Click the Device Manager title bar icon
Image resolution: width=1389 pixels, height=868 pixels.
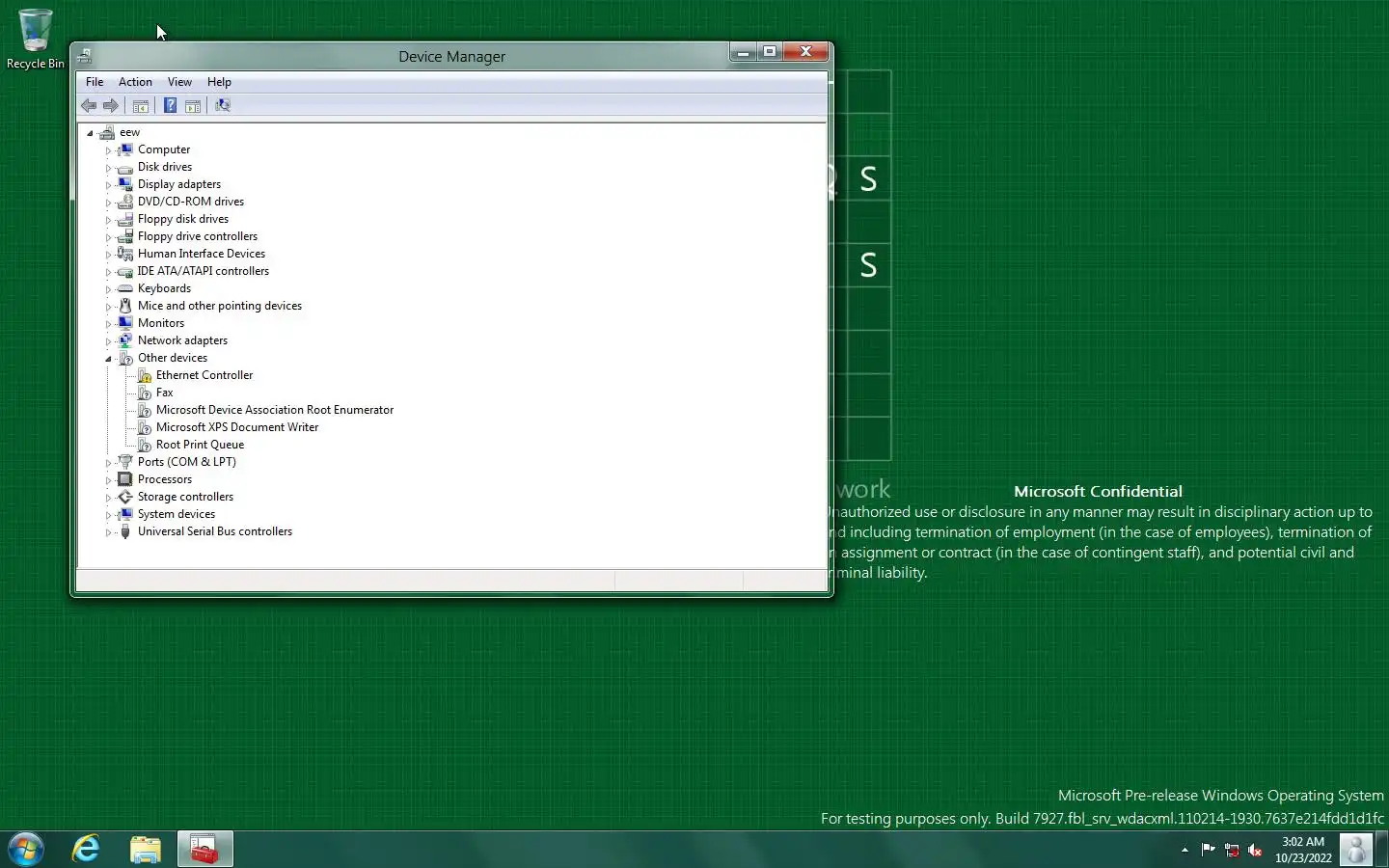85,56
